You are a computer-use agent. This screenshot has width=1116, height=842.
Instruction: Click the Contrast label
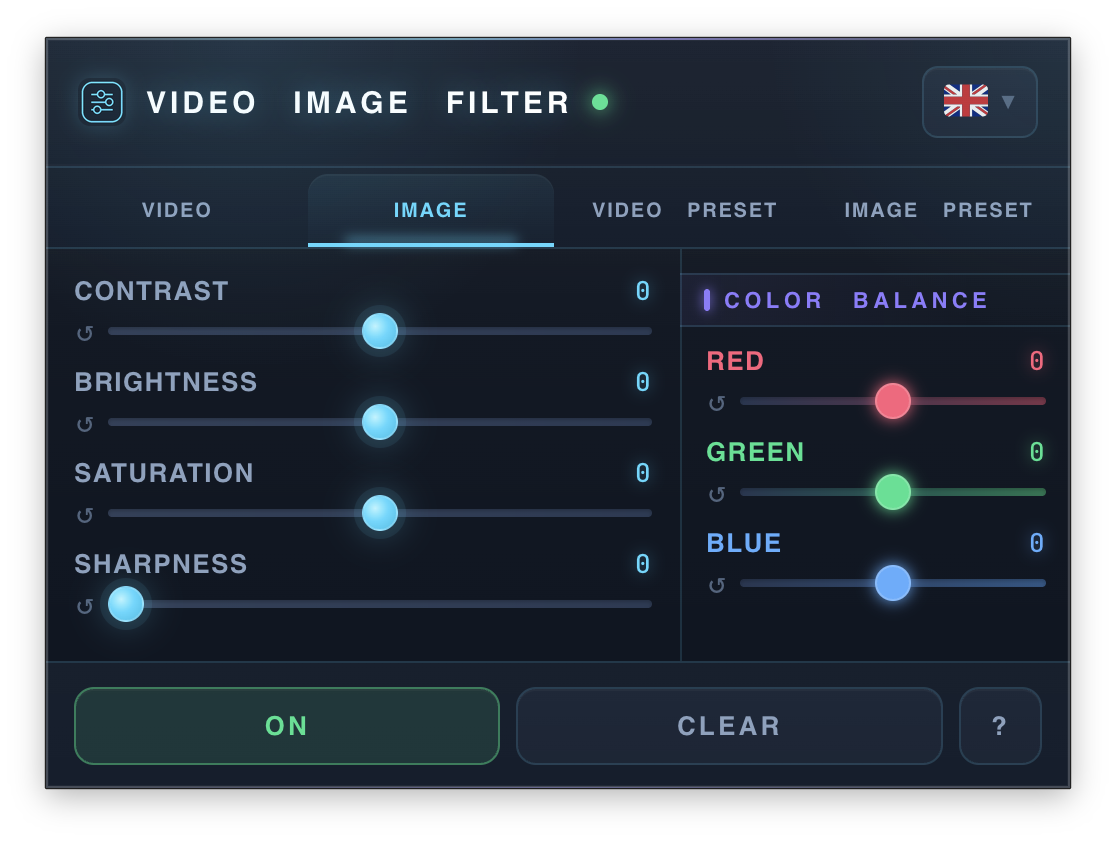click(x=152, y=291)
